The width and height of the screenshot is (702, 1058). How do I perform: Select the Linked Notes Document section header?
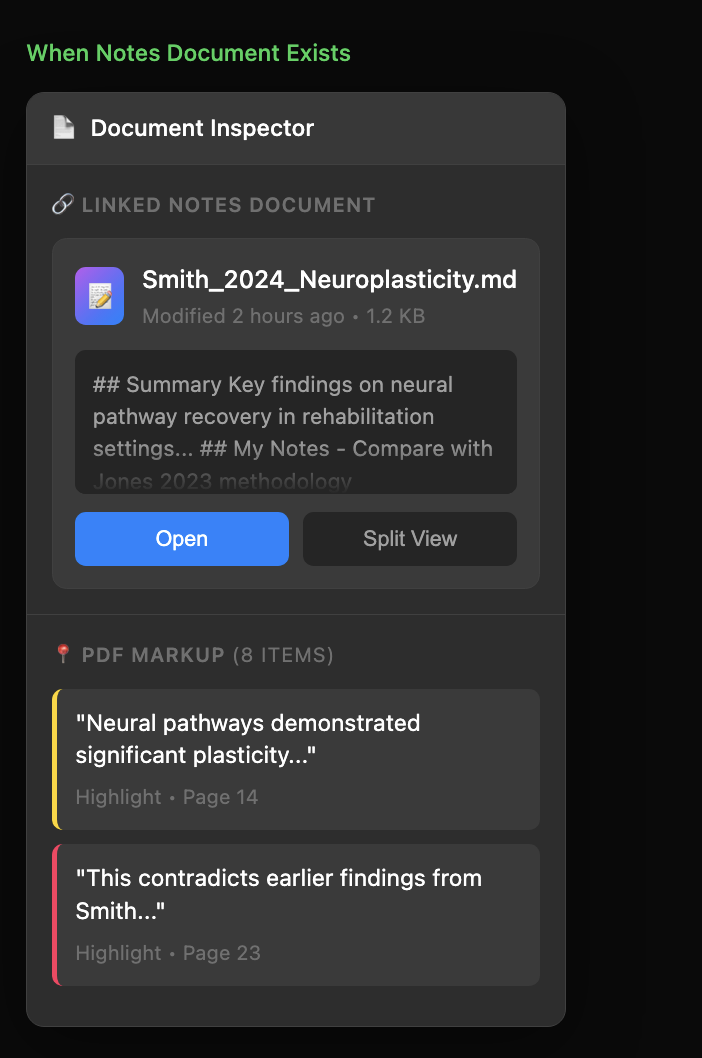tap(228, 205)
